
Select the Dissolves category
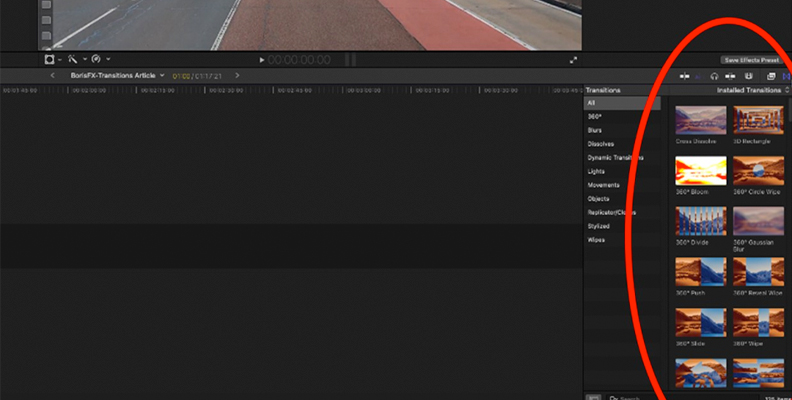[x=622, y=144]
